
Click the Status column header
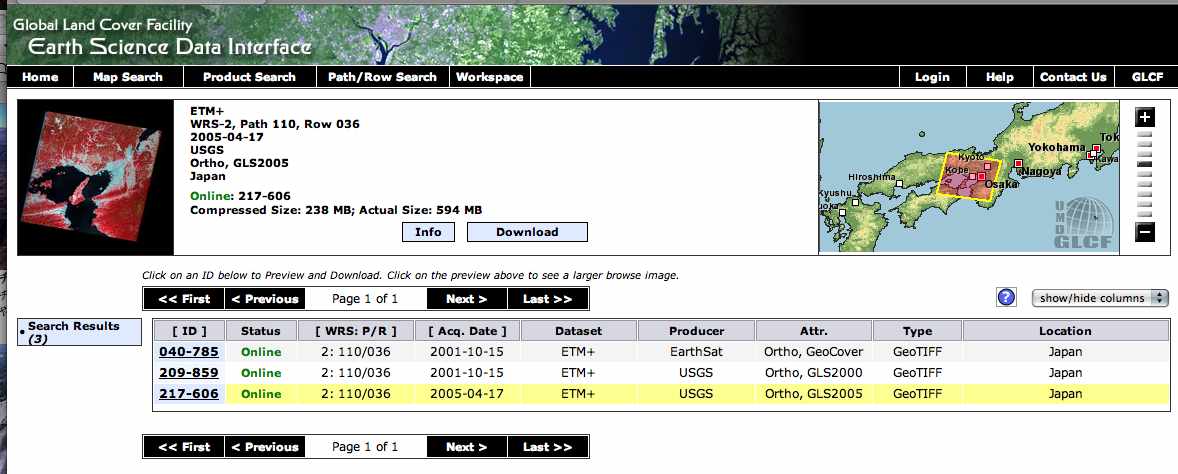(x=261, y=331)
